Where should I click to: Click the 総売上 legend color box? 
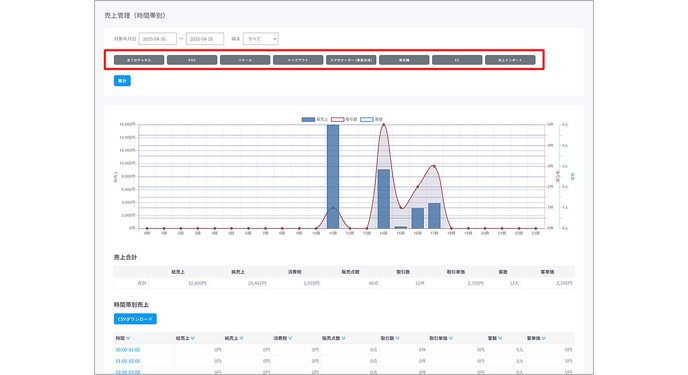pos(308,119)
